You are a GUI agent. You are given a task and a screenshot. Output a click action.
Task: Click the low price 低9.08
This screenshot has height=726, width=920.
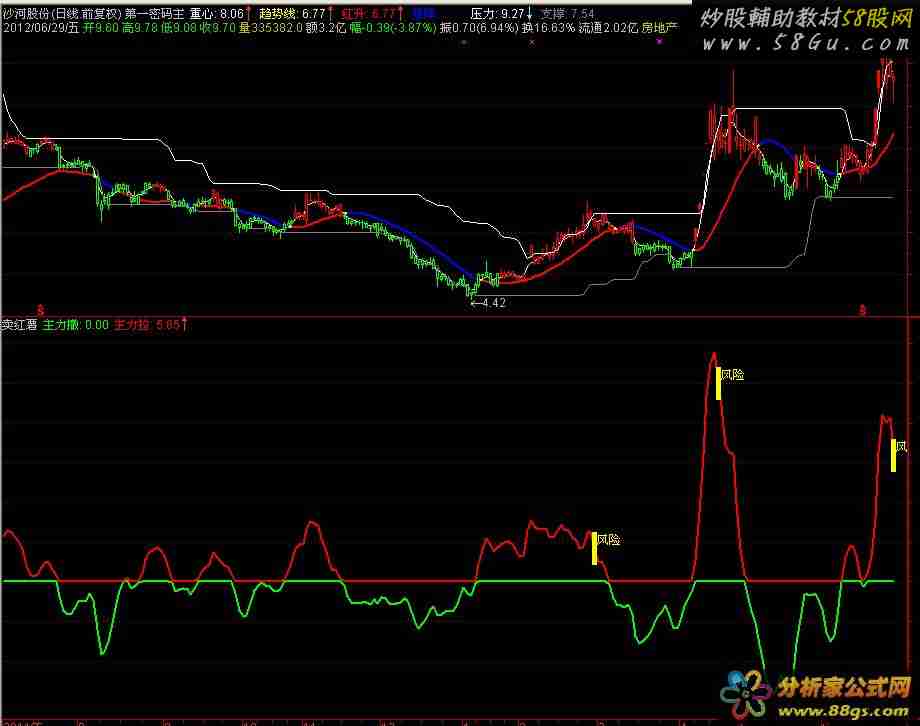(x=179, y=28)
